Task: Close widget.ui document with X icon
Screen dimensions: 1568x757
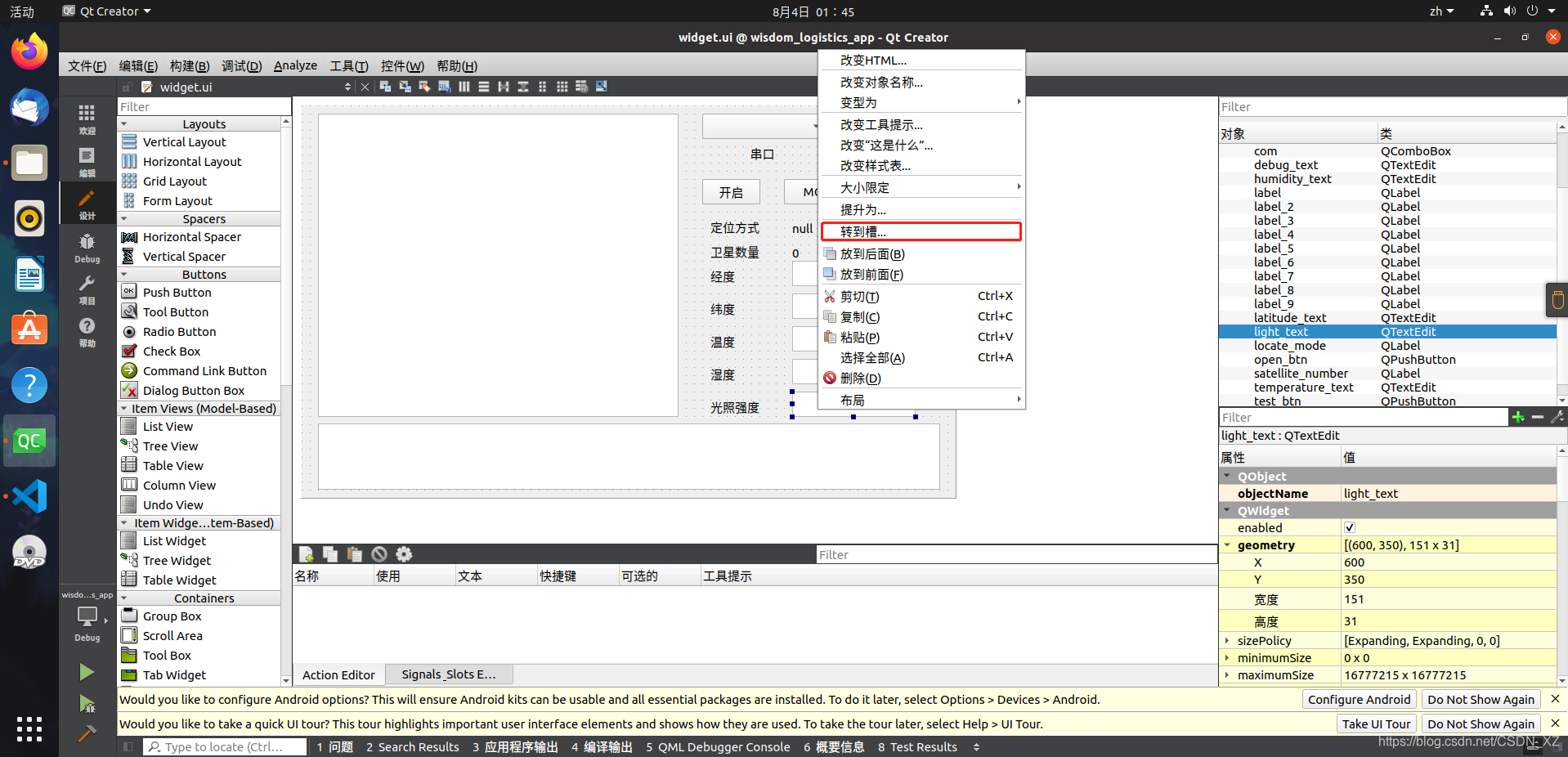Action: pos(365,87)
